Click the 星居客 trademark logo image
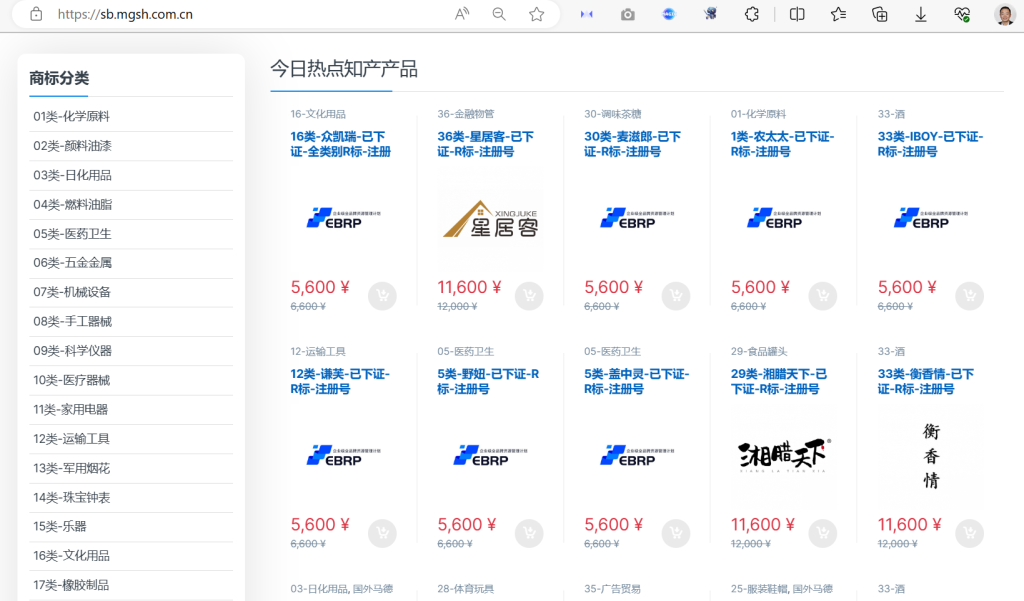The height and width of the screenshot is (601, 1024). click(x=490, y=219)
